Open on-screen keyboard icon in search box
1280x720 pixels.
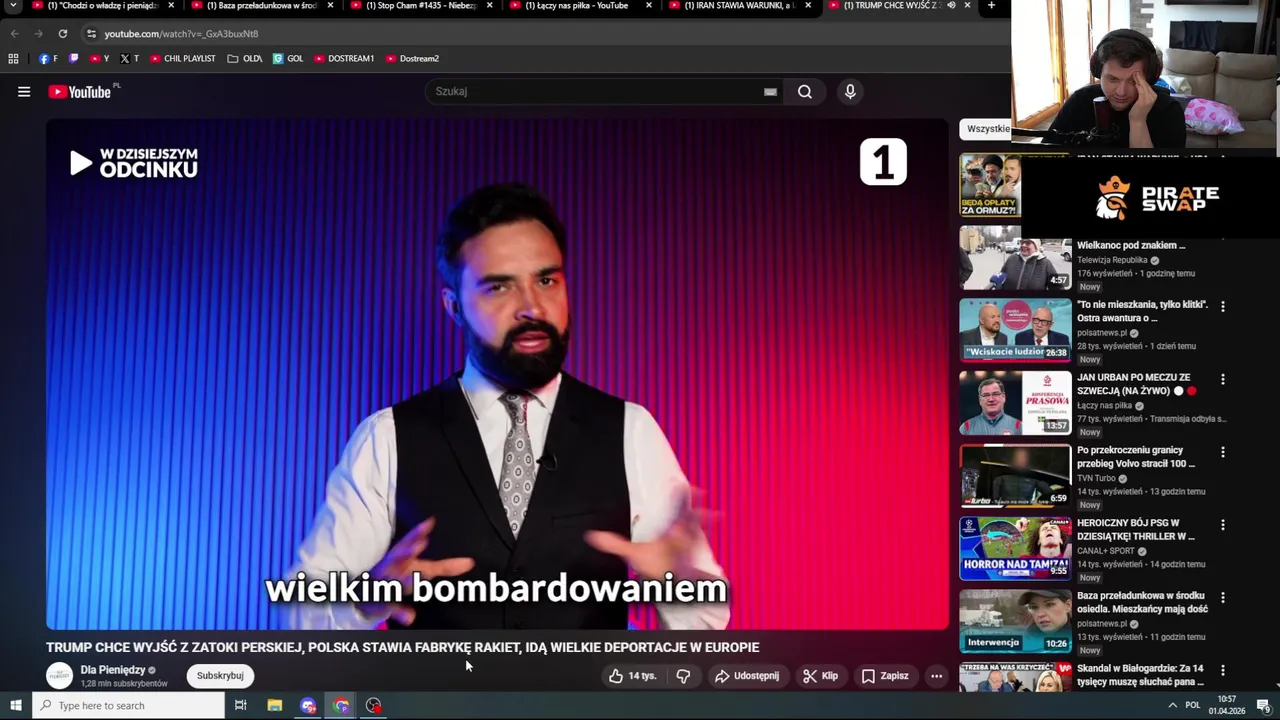pyautogui.click(x=770, y=92)
